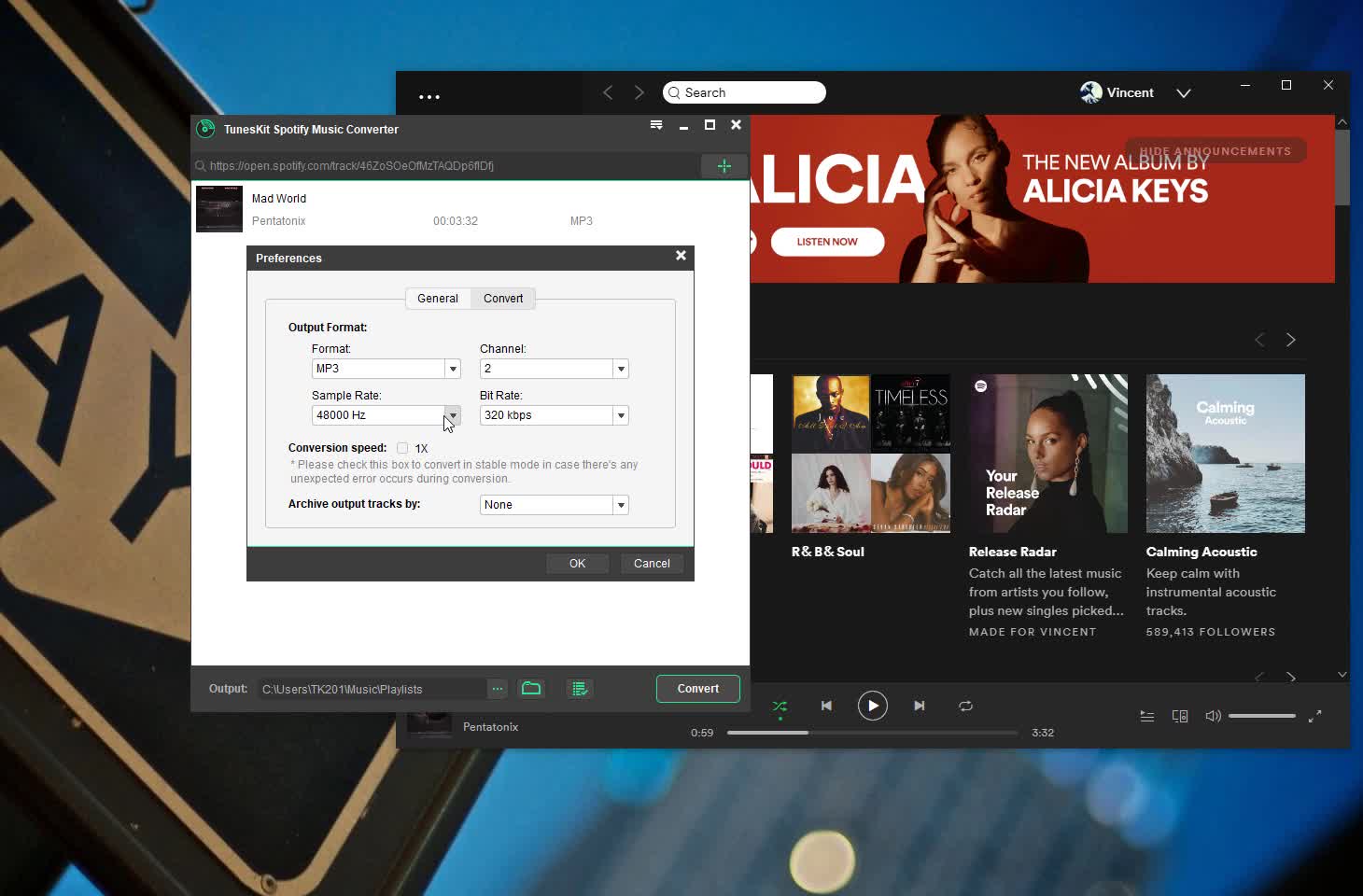Screen dimensions: 1363x896
Task: Show next playlists with right carousel arrow
Action: pos(1291,340)
